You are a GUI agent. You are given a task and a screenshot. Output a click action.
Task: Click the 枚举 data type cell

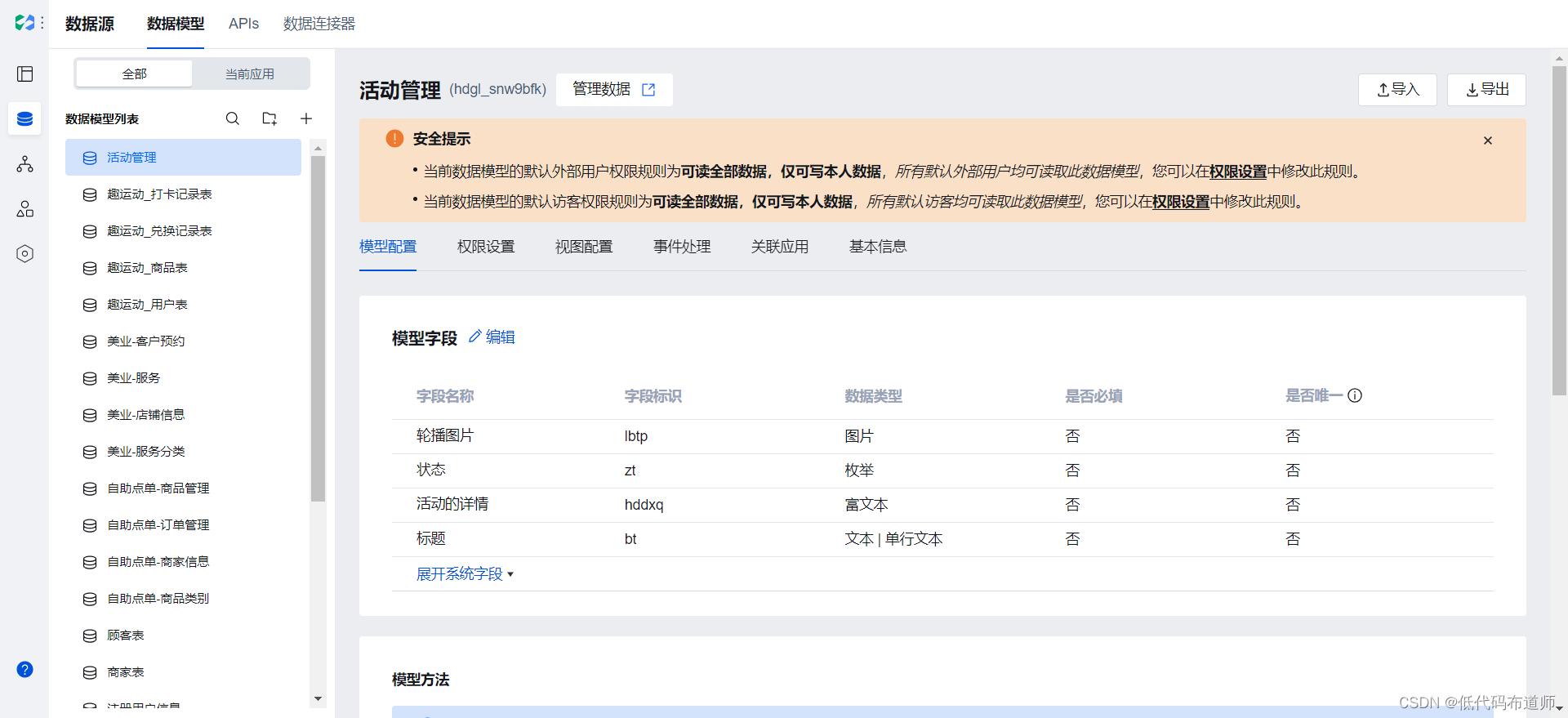(x=859, y=470)
